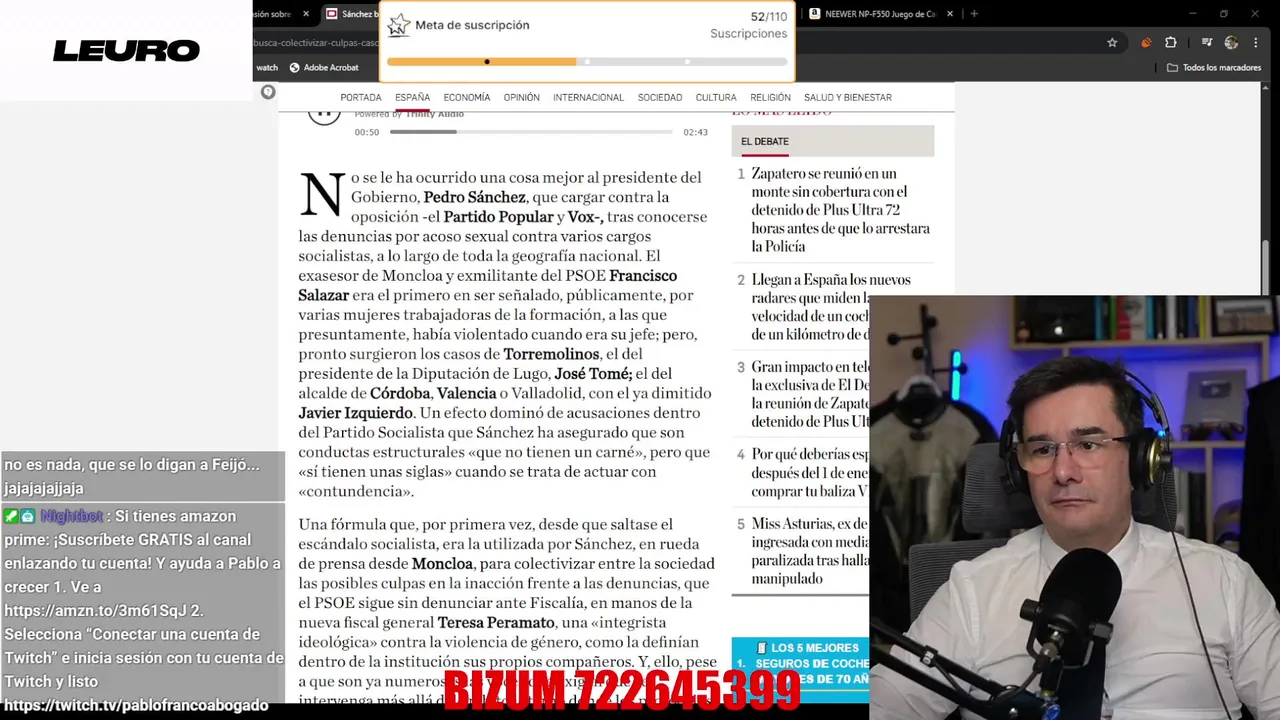The height and width of the screenshot is (720, 1280).
Task: Play or pause the Trinity Audio player
Action: click(324, 115)
